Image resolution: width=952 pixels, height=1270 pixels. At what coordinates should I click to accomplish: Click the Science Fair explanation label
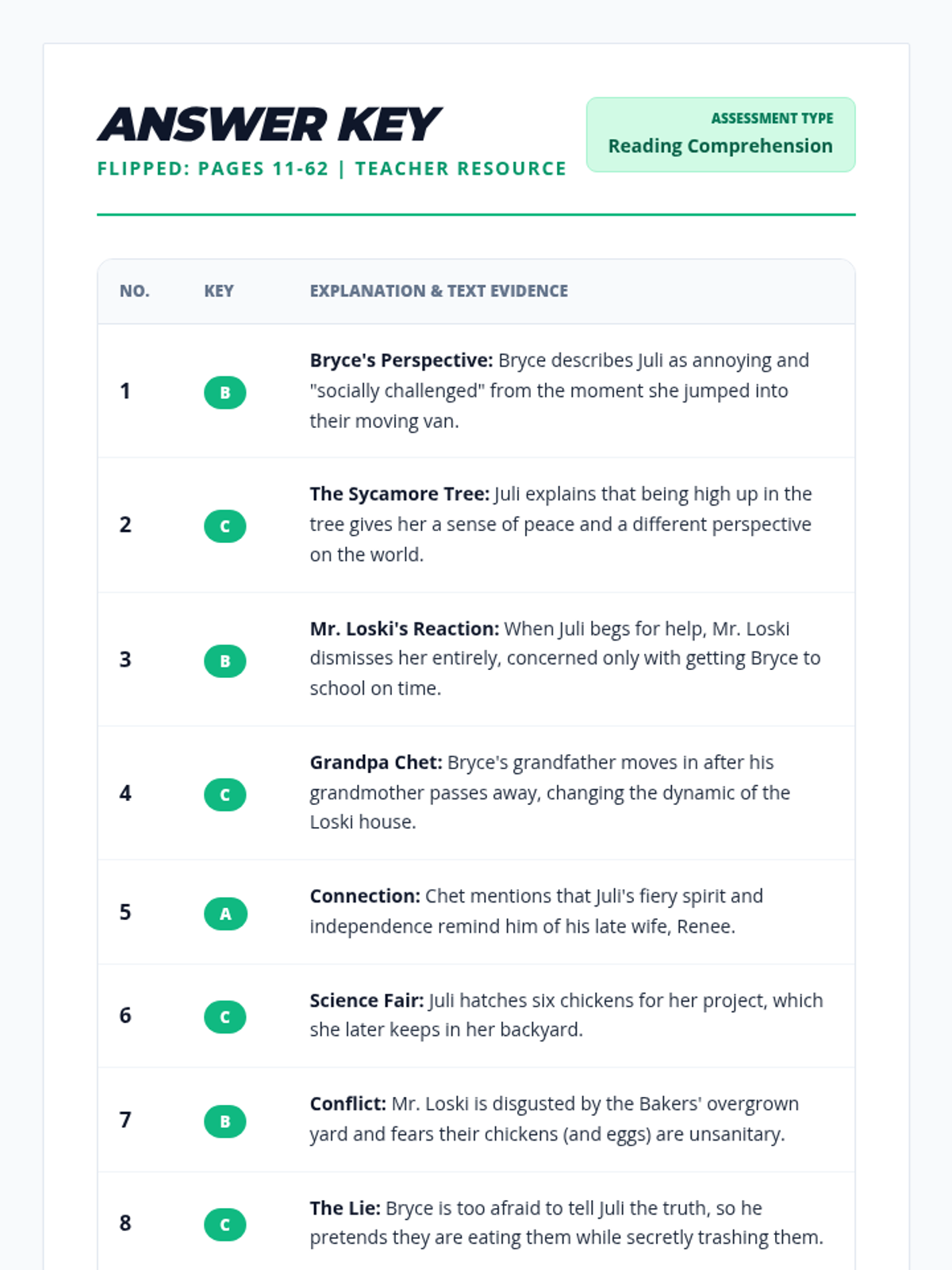[367, 1000]
